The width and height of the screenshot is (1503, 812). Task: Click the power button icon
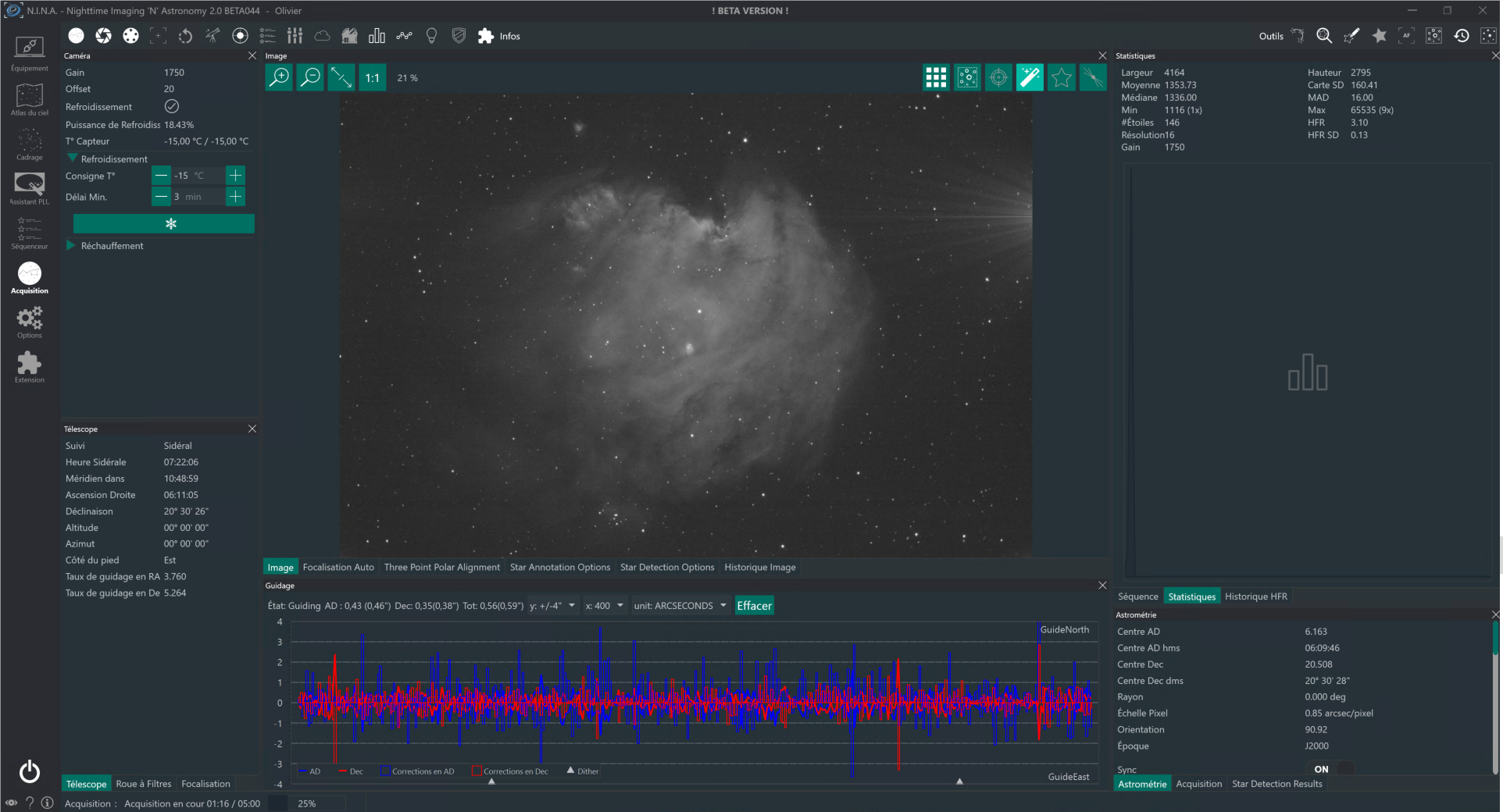point(30,771)
